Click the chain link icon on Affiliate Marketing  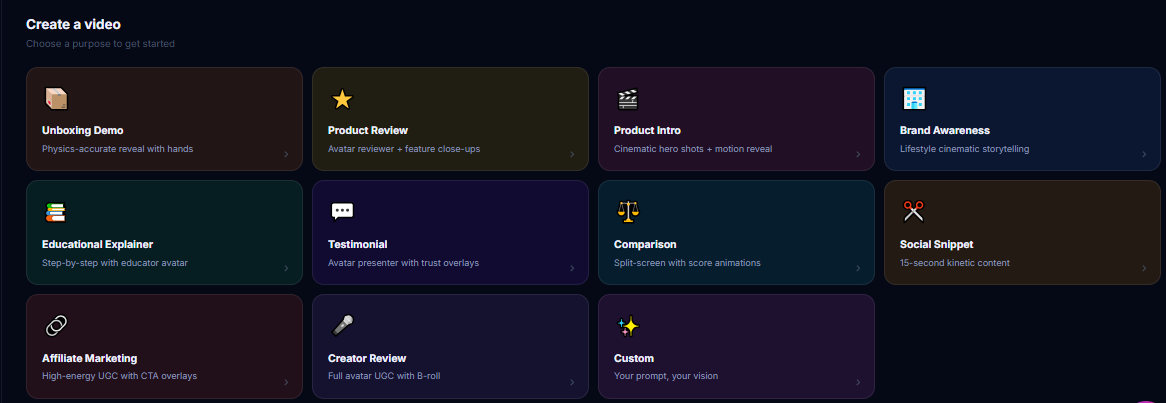[x=56, y=325]
